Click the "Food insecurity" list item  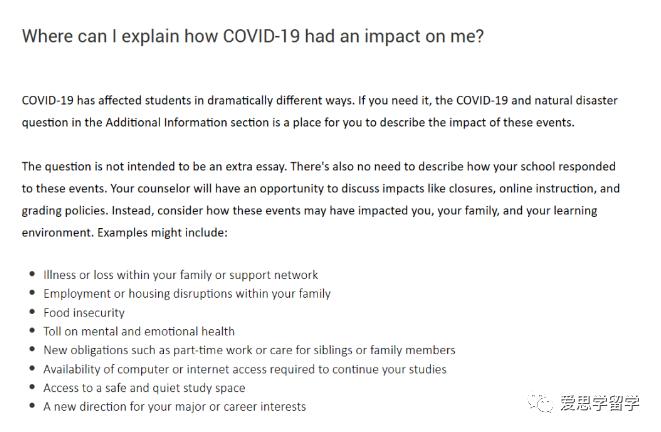tap(85, 312)
